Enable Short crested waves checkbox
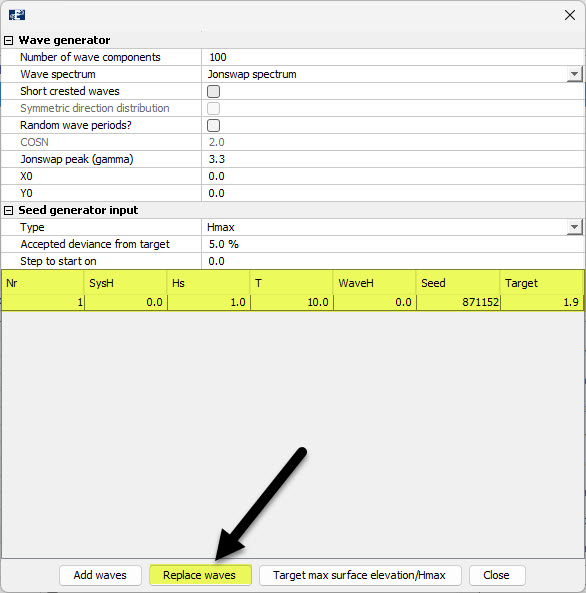Screen dimensions: 586x593 click(213, 91)
